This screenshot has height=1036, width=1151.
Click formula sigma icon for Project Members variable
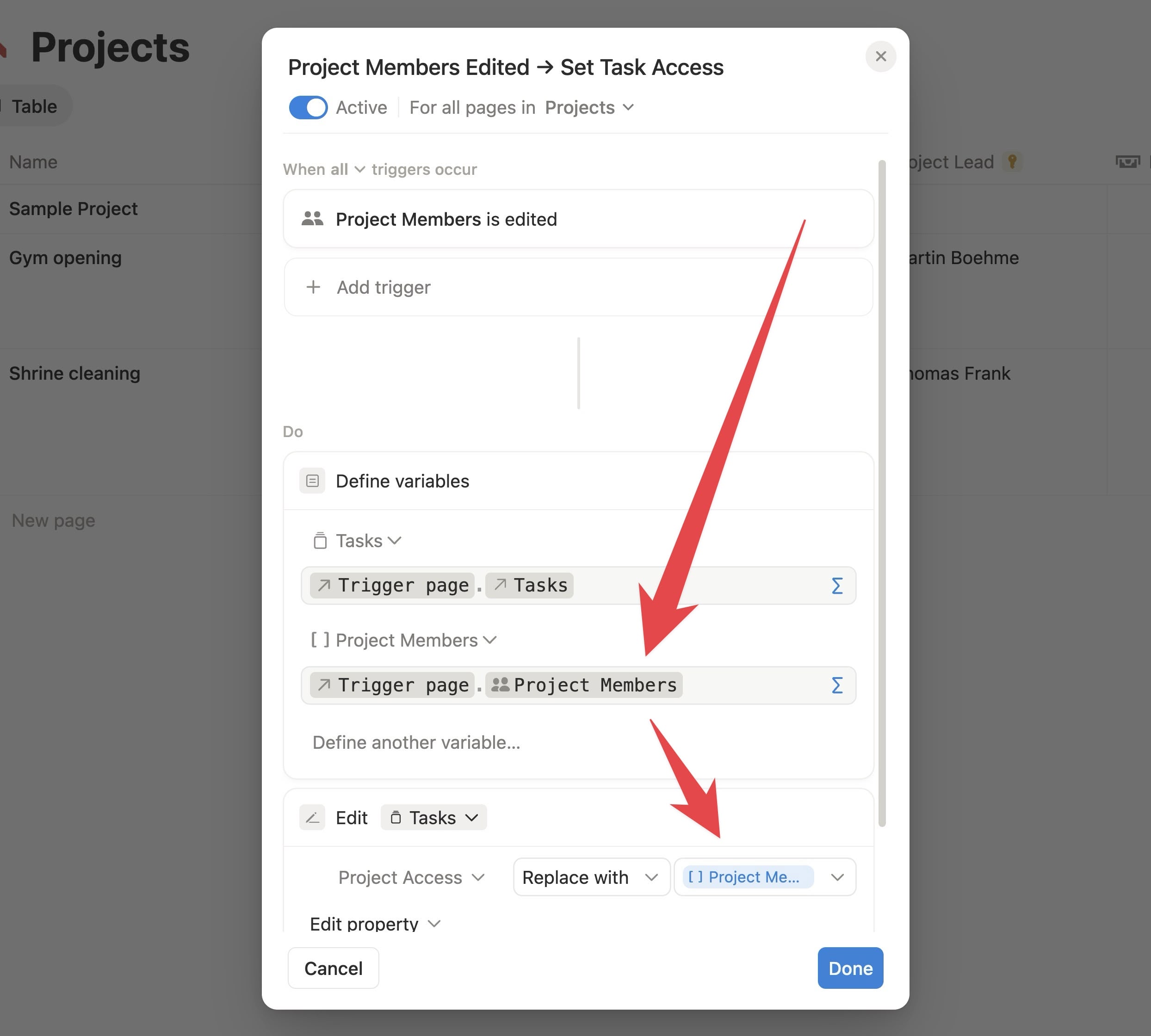(836, 685)
